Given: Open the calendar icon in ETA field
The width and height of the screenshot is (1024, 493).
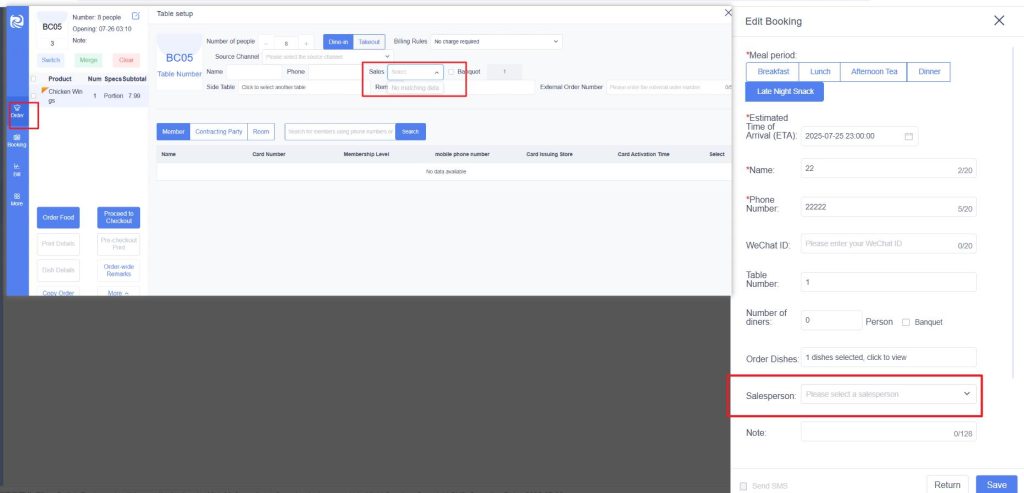Looking at the screenshot, I should (x=908, y=136).
